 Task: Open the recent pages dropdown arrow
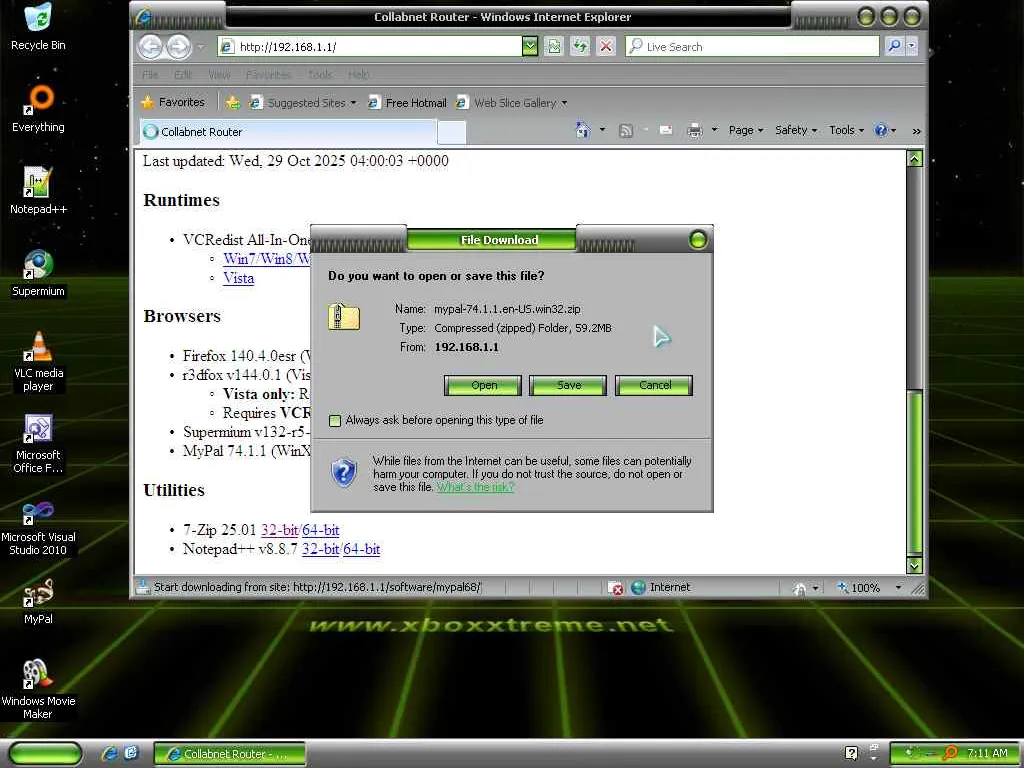[200, 47]
